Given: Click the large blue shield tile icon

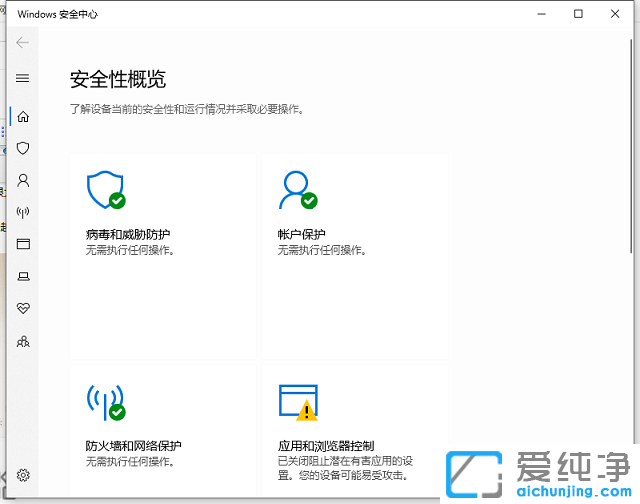Looking at the screenshot, I should 104,187.
